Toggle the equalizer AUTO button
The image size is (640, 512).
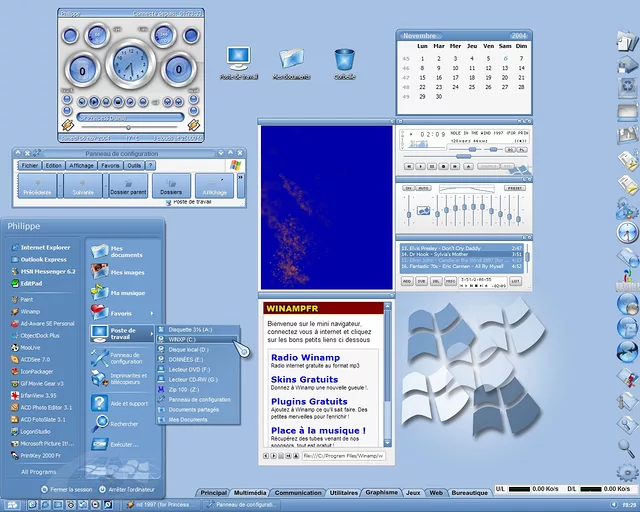coord(424,188)
